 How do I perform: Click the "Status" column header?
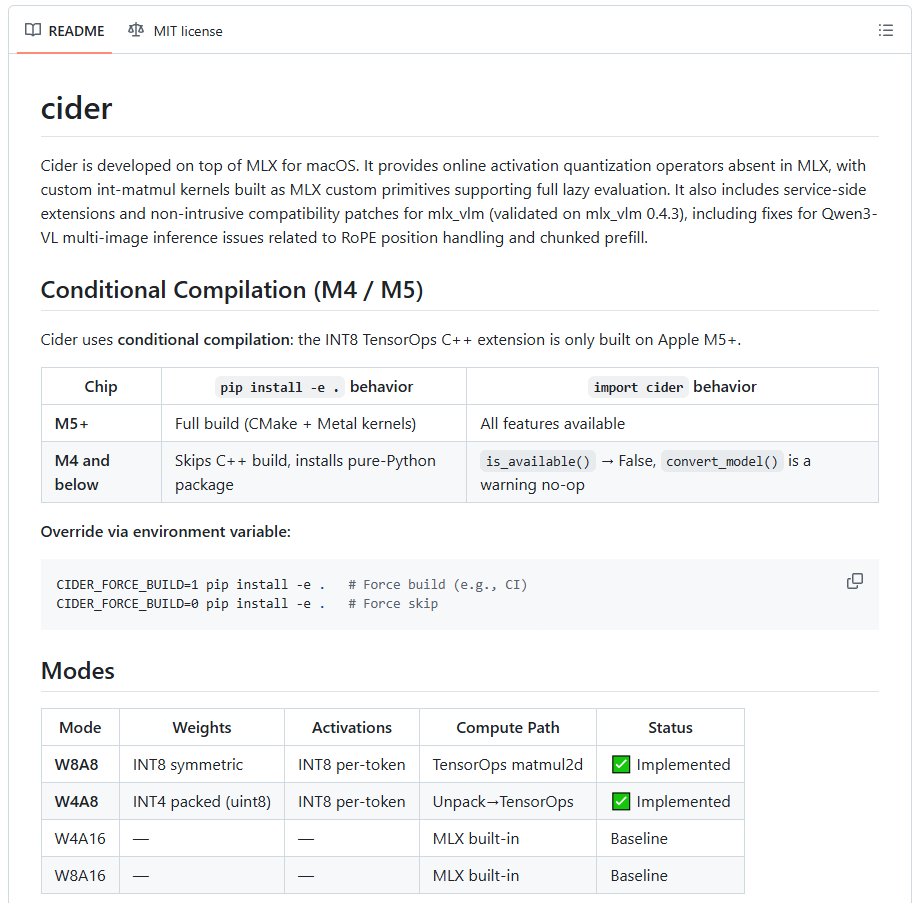click(670, 727)
